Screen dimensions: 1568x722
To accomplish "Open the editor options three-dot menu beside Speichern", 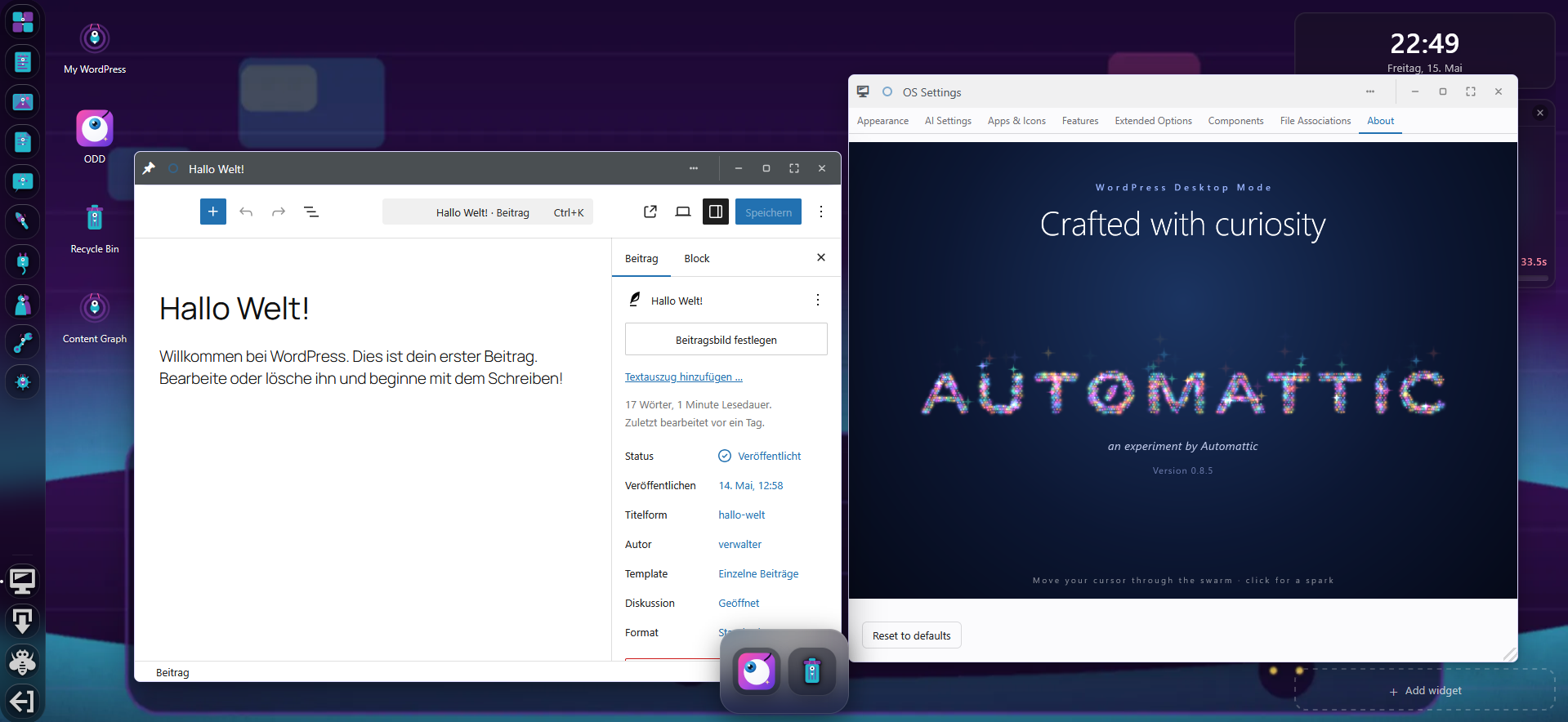I will click(821, 212).
